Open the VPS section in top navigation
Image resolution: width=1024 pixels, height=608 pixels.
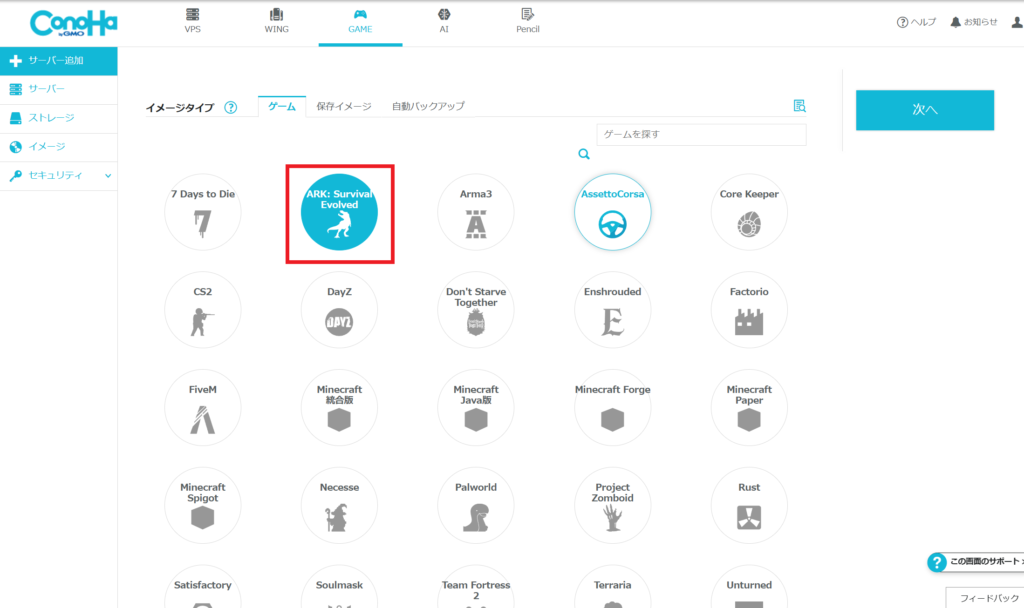coord(192,21)
